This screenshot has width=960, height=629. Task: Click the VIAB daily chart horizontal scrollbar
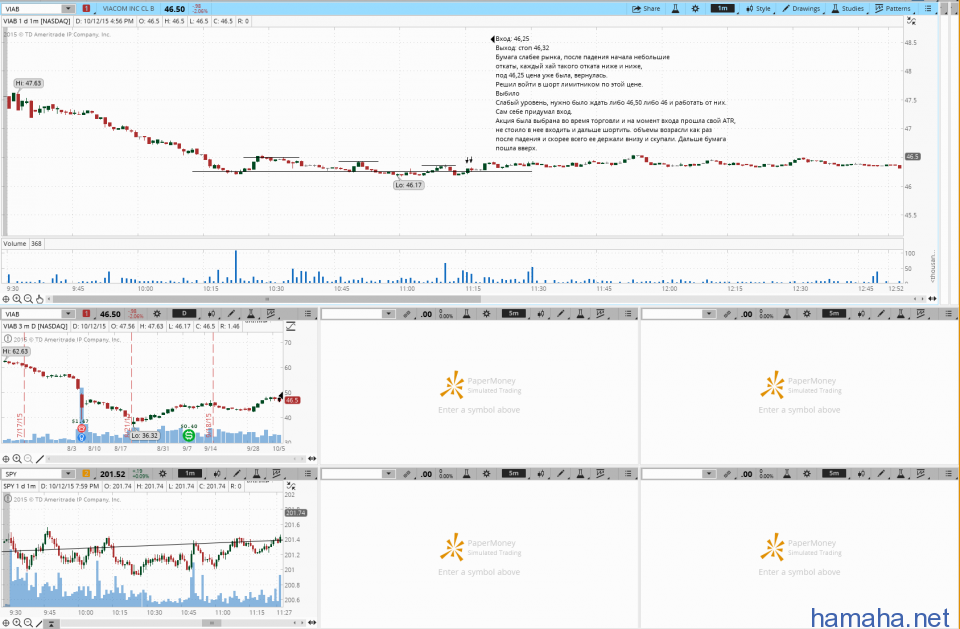pyautogui.click(x=178, y=459)
